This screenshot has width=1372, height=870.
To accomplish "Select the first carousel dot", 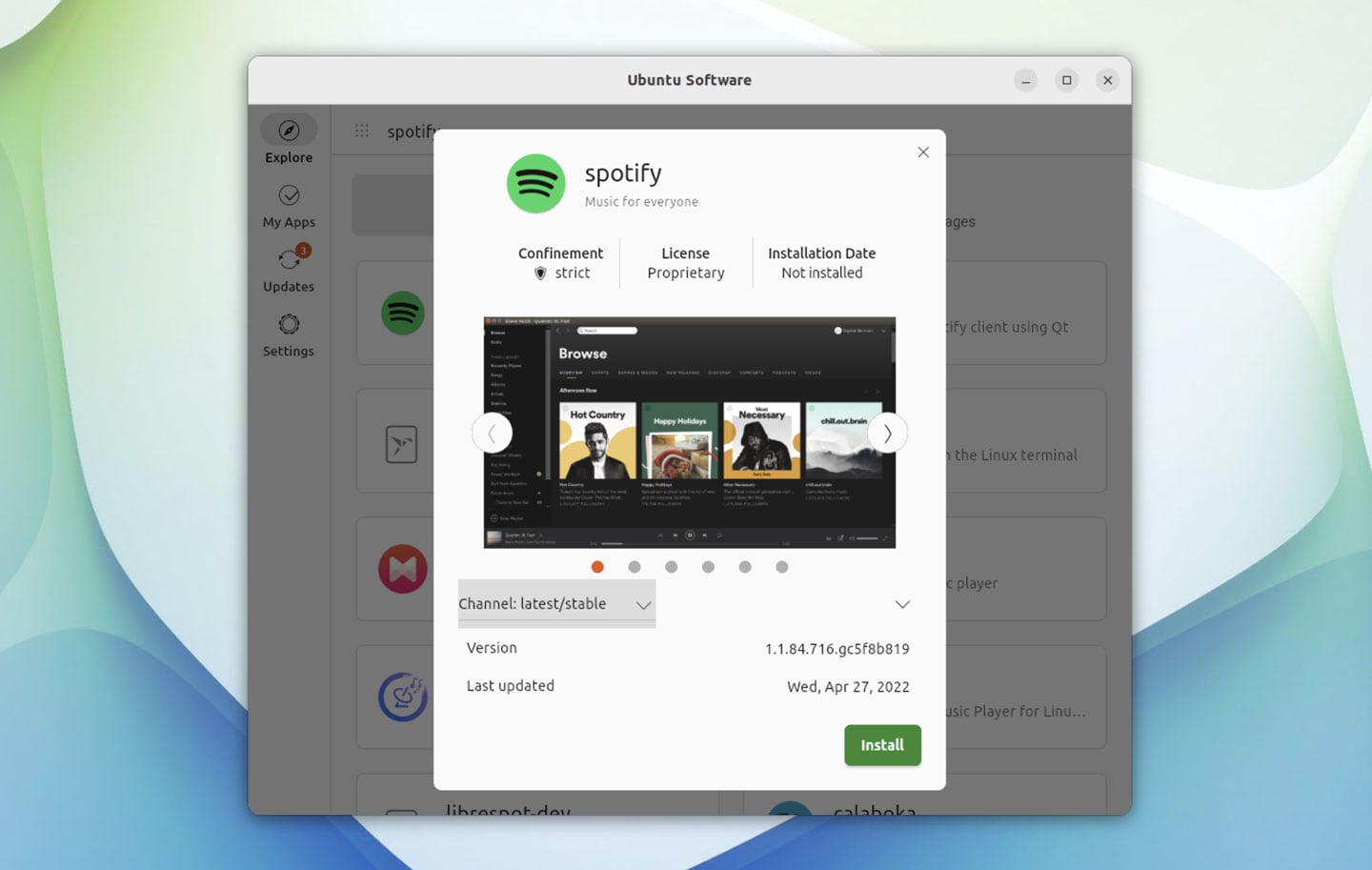I will pos(597,567).
